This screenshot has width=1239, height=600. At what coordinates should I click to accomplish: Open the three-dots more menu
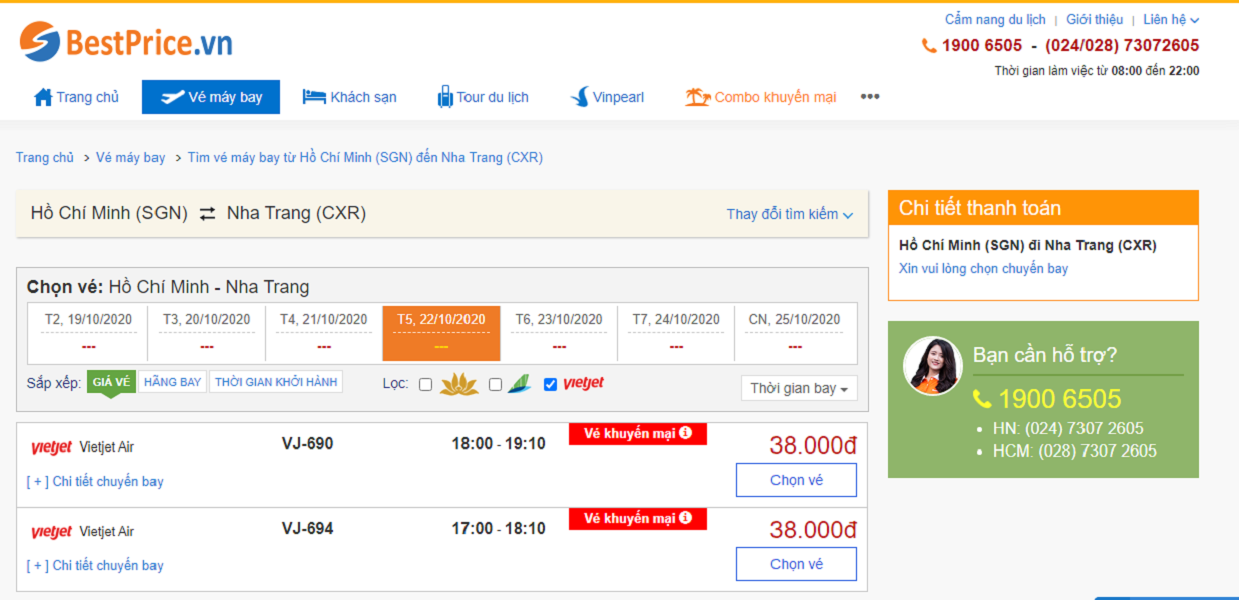[x=870, y=97]
